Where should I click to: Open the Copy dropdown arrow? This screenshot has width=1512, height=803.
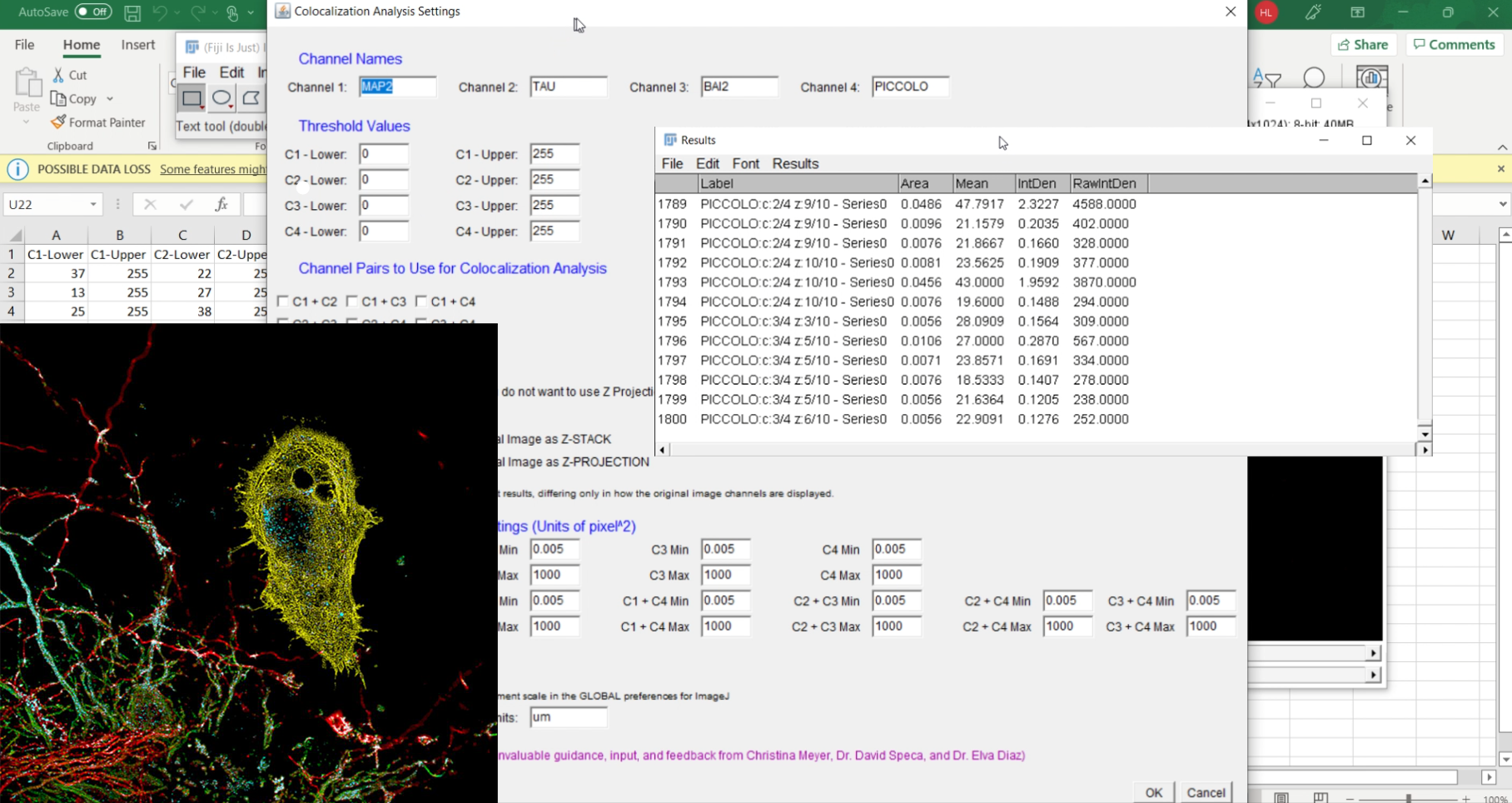click(109, 99)
